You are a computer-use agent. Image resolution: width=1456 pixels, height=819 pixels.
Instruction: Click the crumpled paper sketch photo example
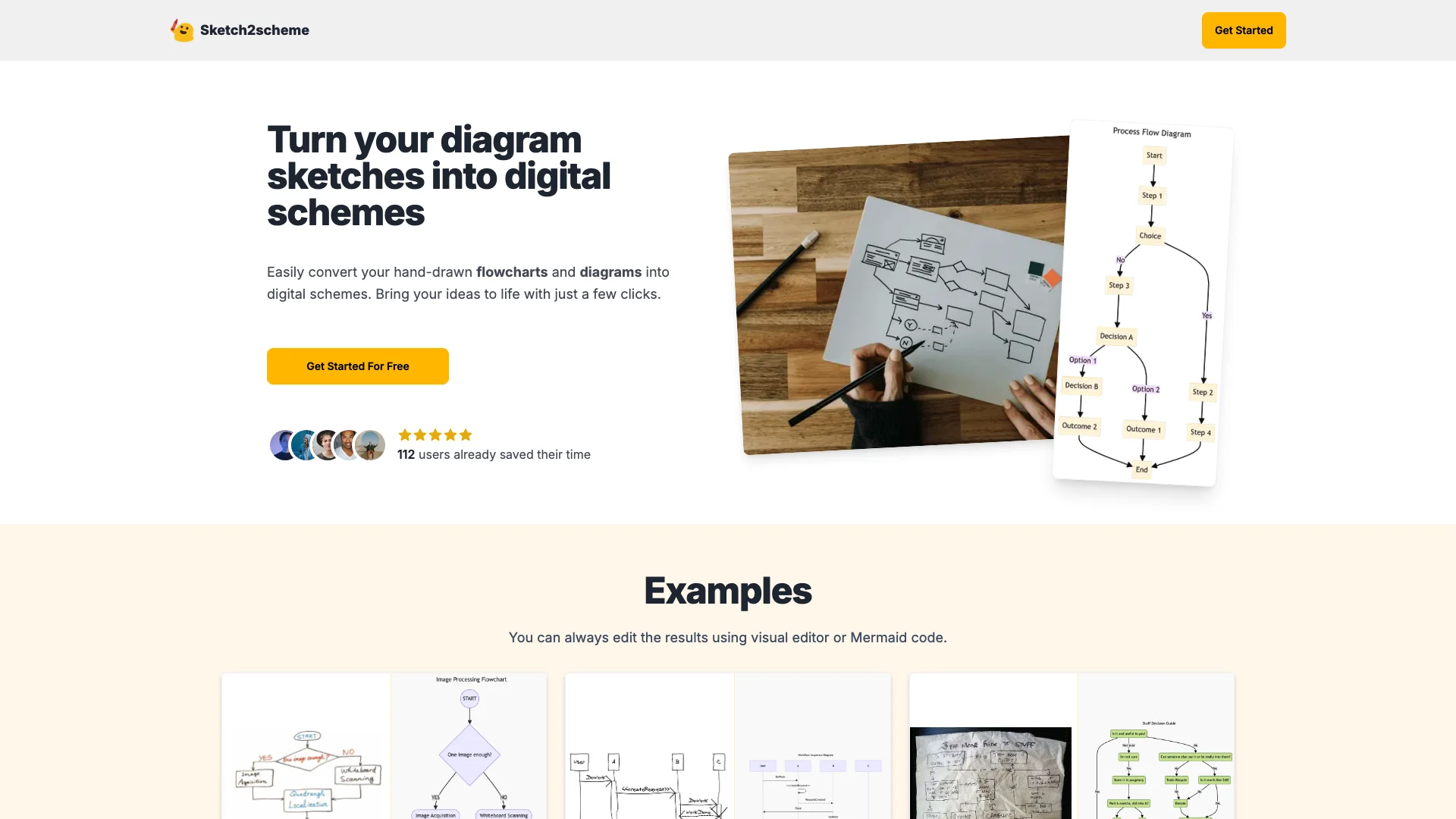(990, 773)
